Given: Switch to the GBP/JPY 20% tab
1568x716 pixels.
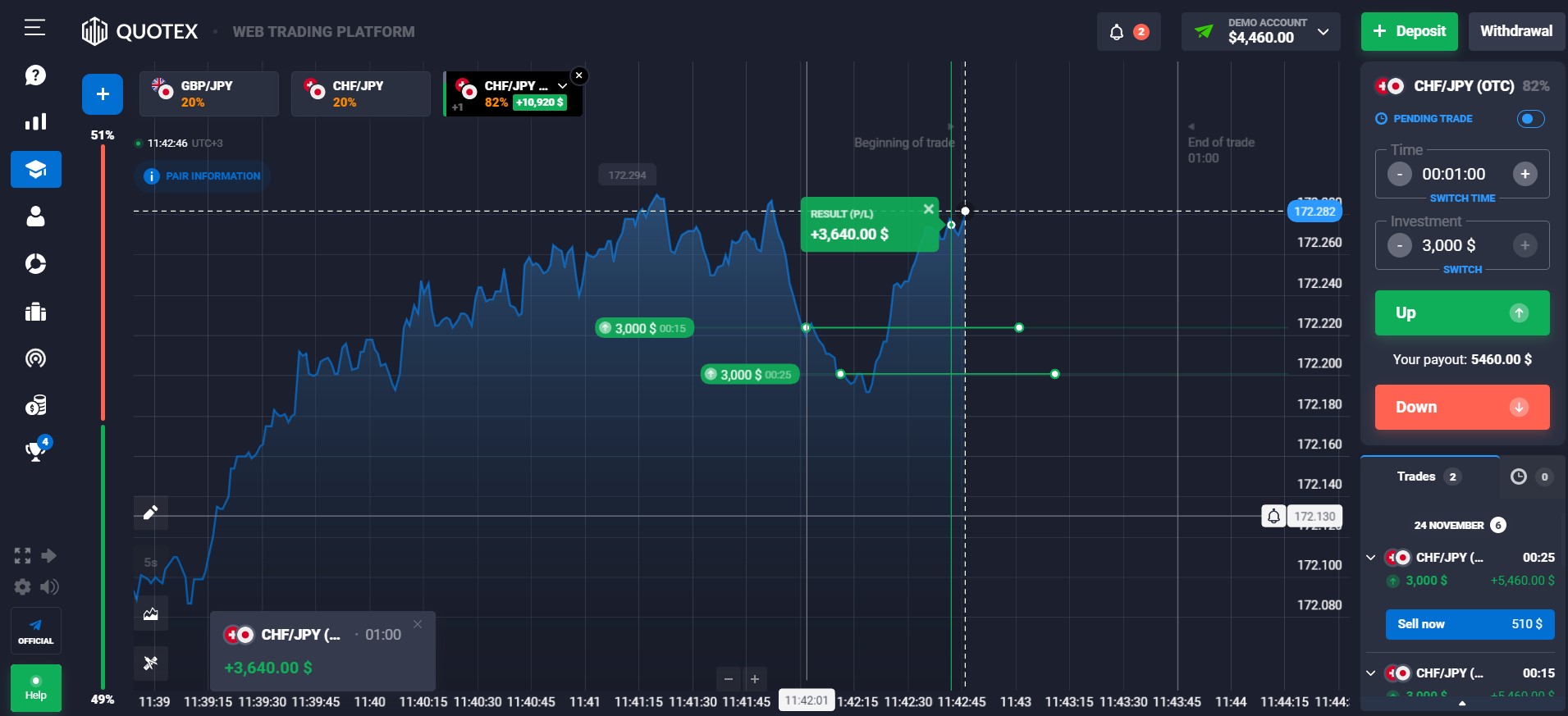Looking at the screenshot, I should click(209, 93).
